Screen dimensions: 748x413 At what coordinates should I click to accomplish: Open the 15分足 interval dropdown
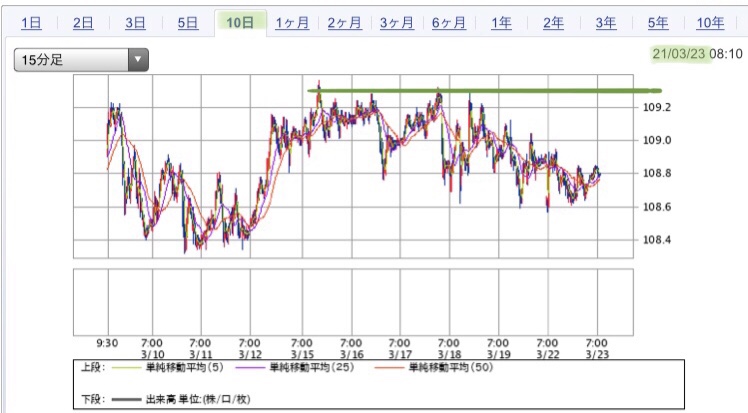81,60
